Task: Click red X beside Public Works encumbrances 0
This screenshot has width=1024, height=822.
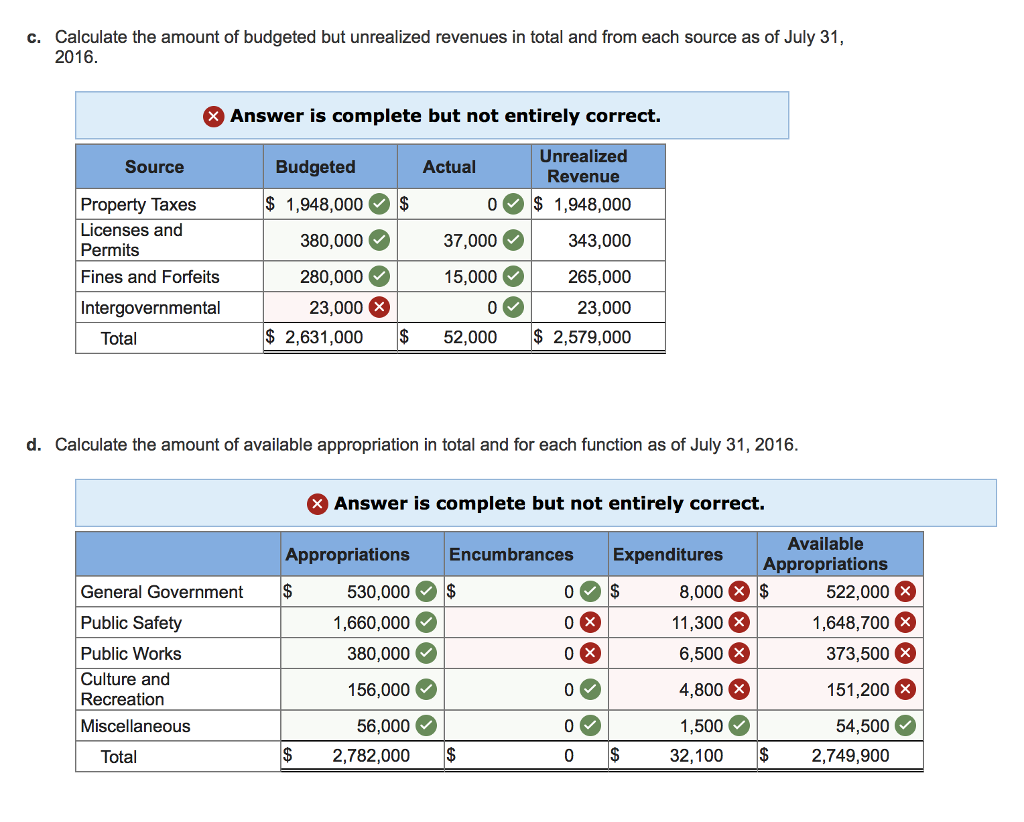Action: [590, 653]
